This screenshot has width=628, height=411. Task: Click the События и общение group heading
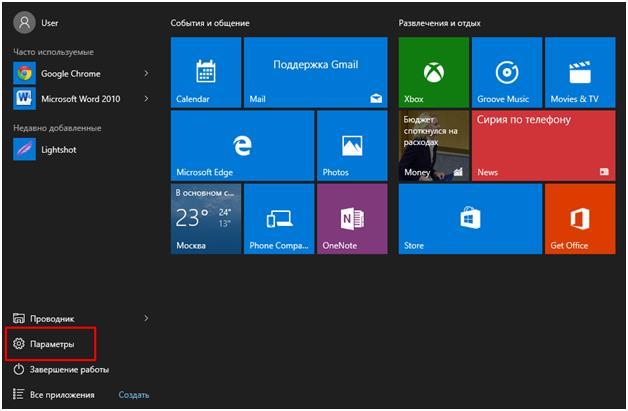210,23
